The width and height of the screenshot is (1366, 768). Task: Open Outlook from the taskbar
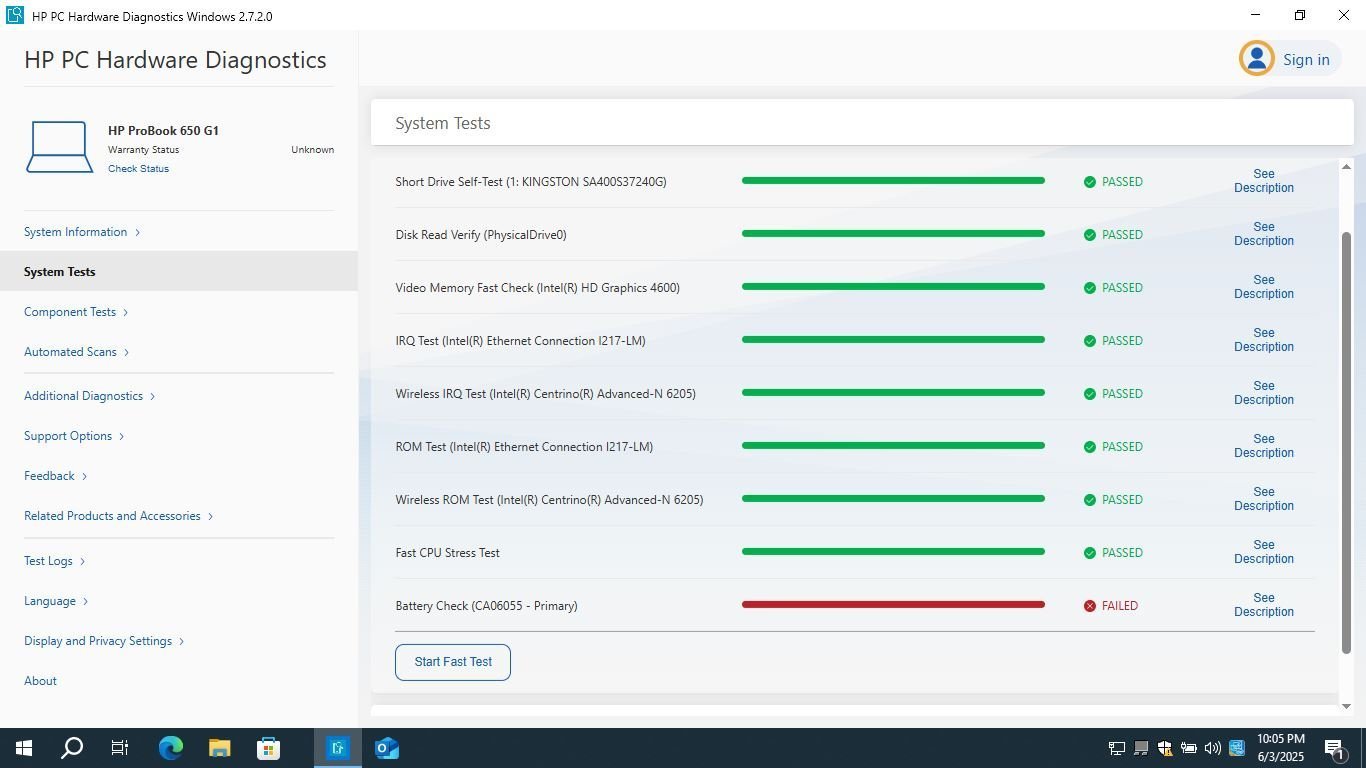(x=387, y=748)
